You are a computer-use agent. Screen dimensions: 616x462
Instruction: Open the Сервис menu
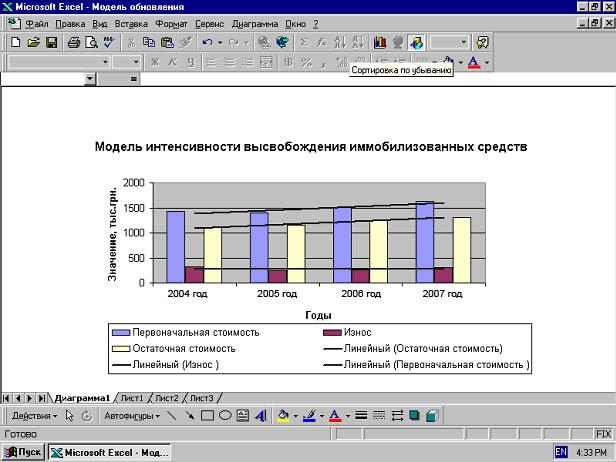[x=209, y=24]
